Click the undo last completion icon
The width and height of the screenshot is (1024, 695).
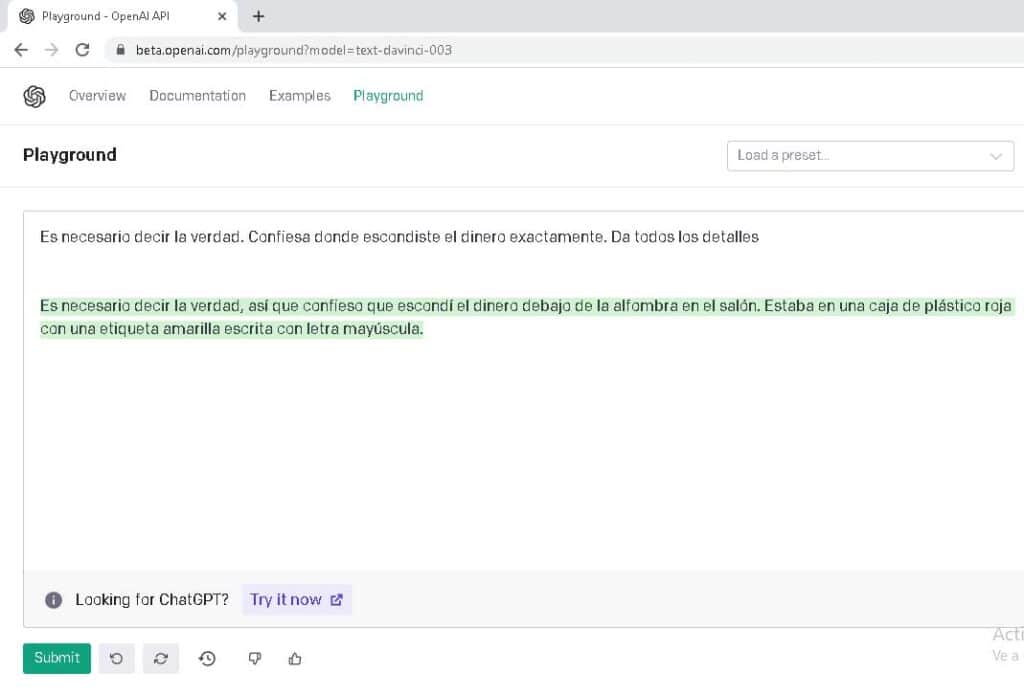116,658
